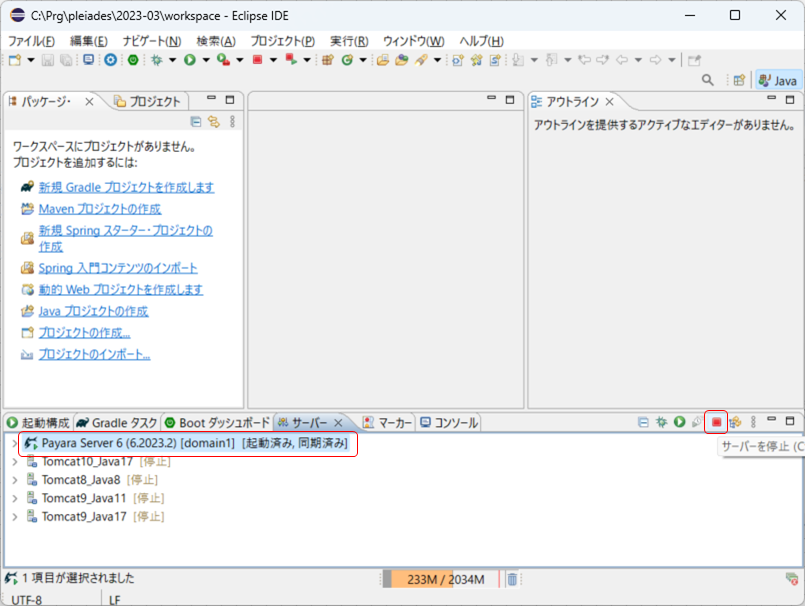Click the Open Perspective icon
Viewport: 805px width, 606px height.
[739, 80]
